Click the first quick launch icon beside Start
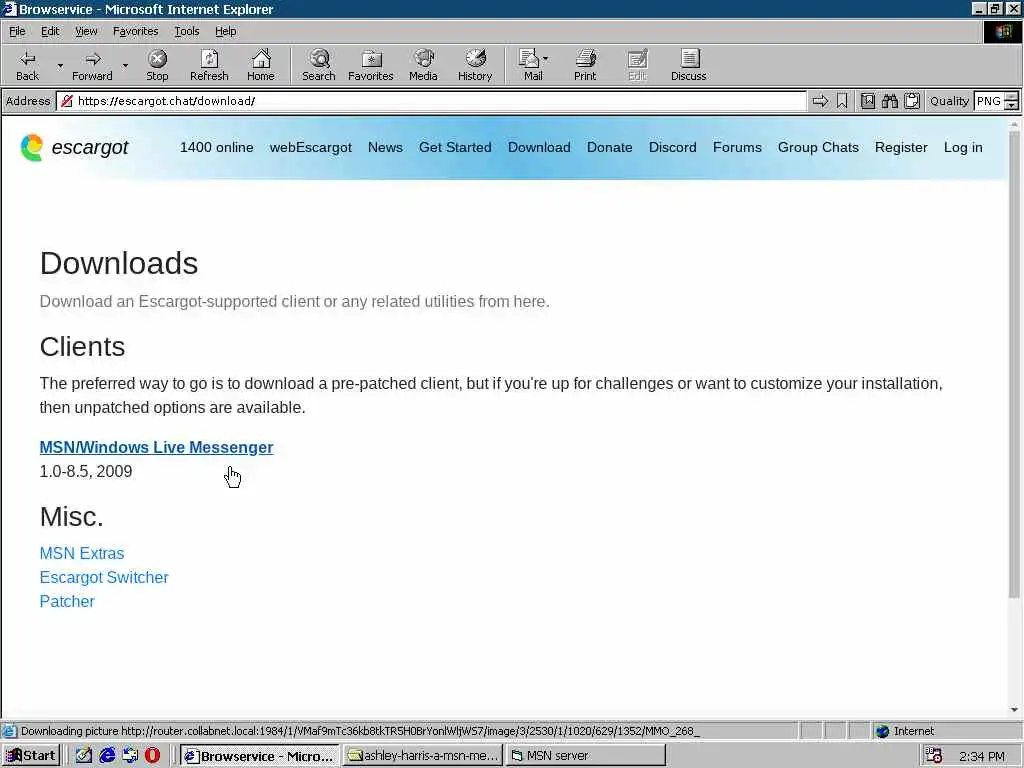 click(84, 756)
